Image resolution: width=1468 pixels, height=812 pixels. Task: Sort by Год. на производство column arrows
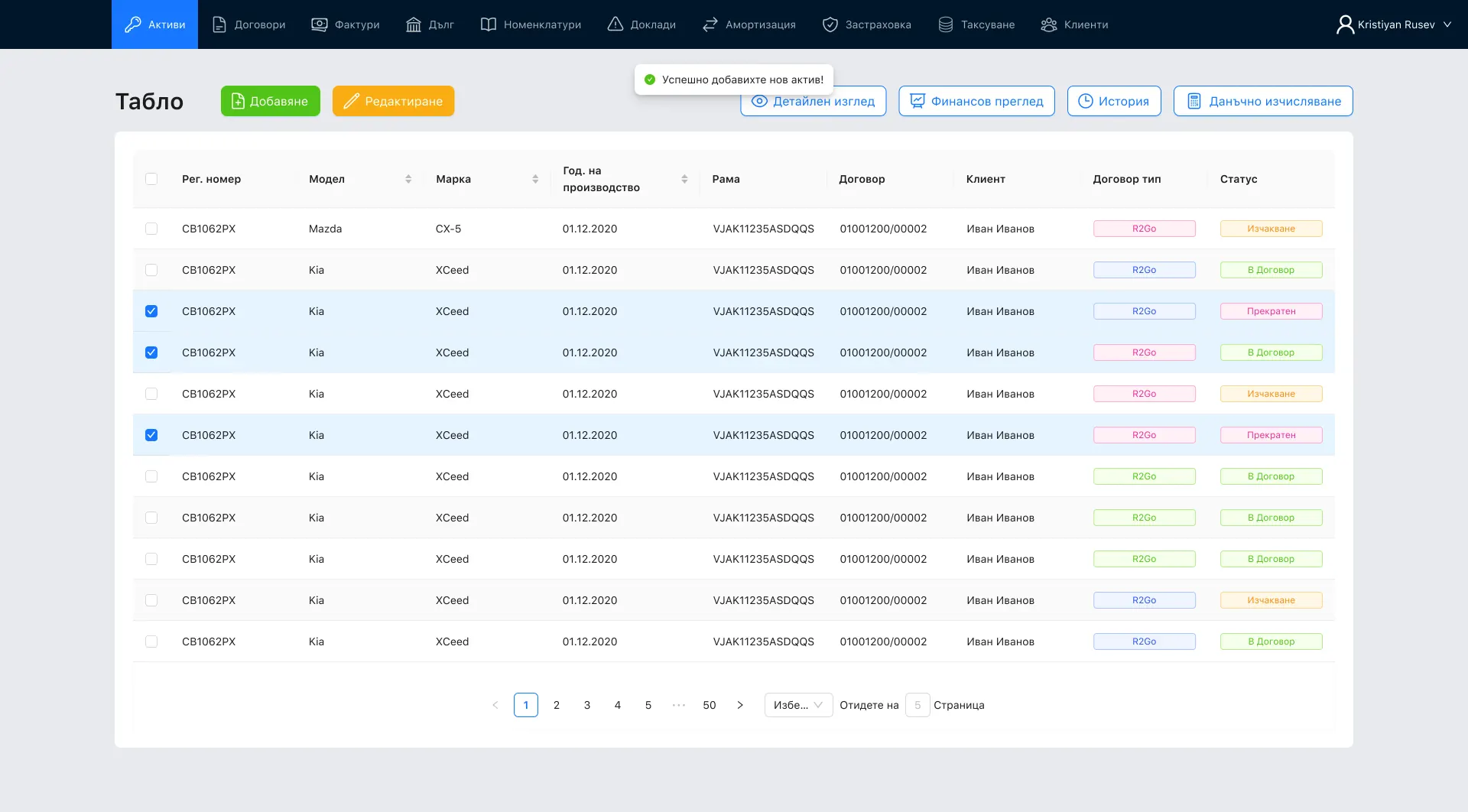[x=684, y=179]
